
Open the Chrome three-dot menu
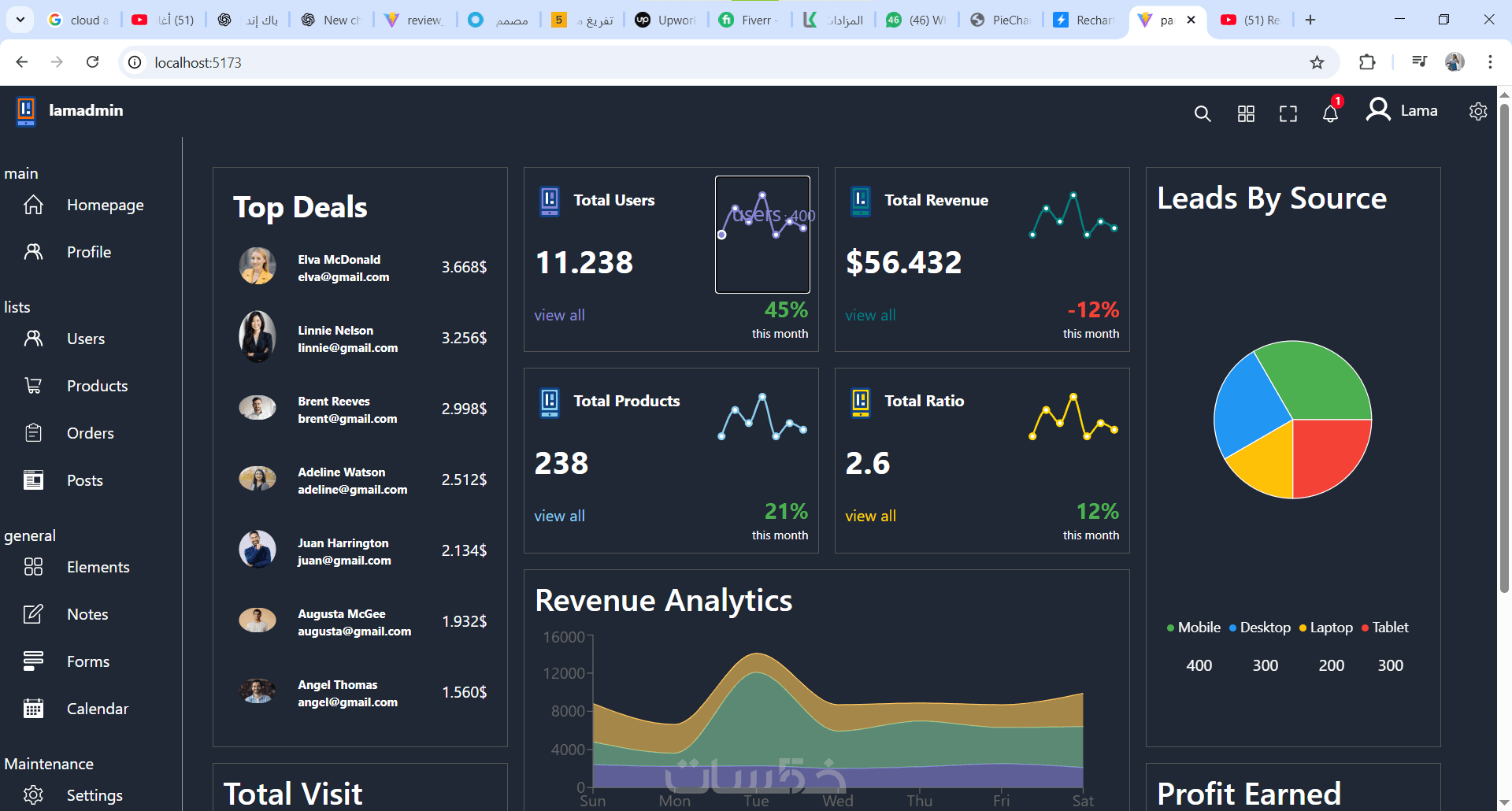(1490, 62)
